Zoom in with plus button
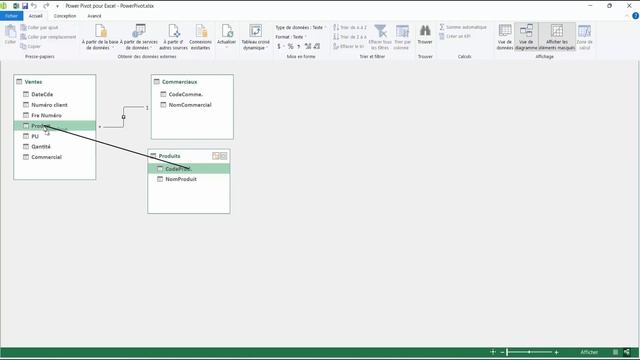 coord(556,352)
